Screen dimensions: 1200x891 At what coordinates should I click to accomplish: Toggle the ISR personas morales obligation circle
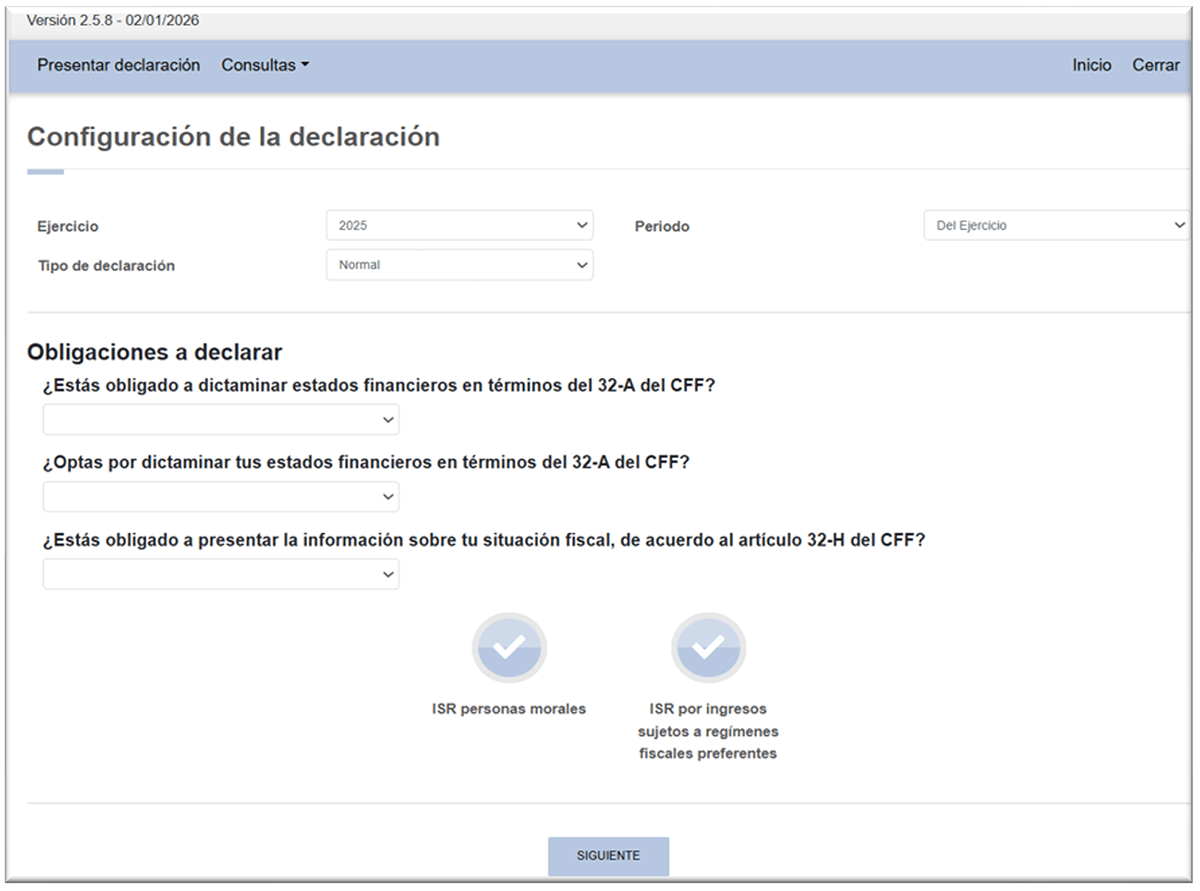(x=509, y=647)
